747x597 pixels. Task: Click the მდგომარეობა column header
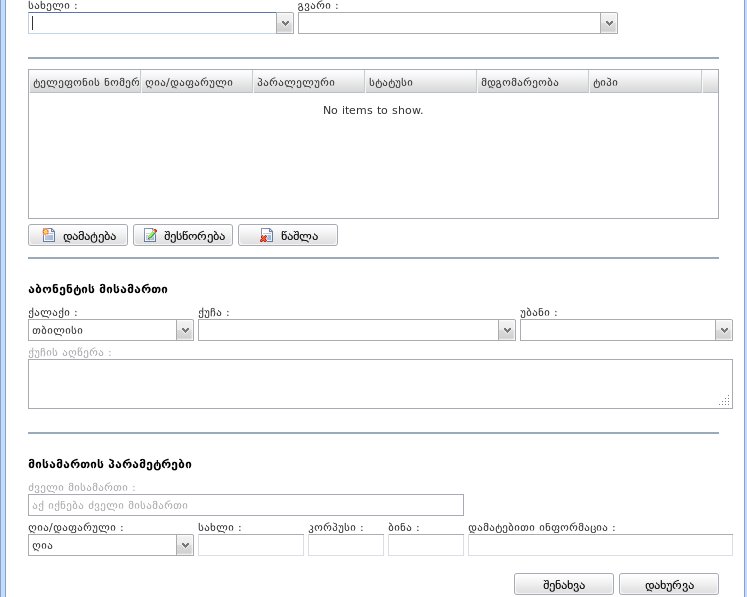(x=531, y=82)
